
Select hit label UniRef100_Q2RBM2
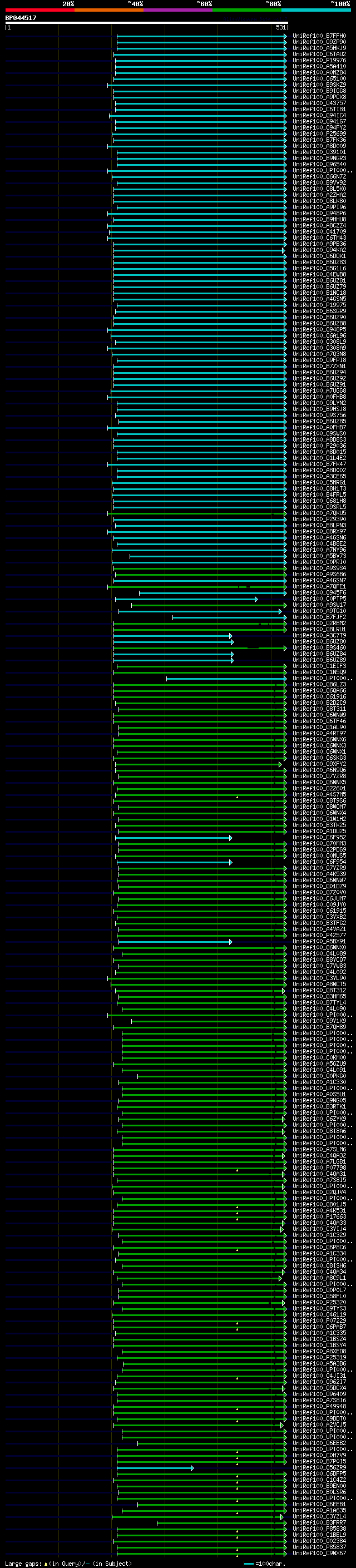319,624
